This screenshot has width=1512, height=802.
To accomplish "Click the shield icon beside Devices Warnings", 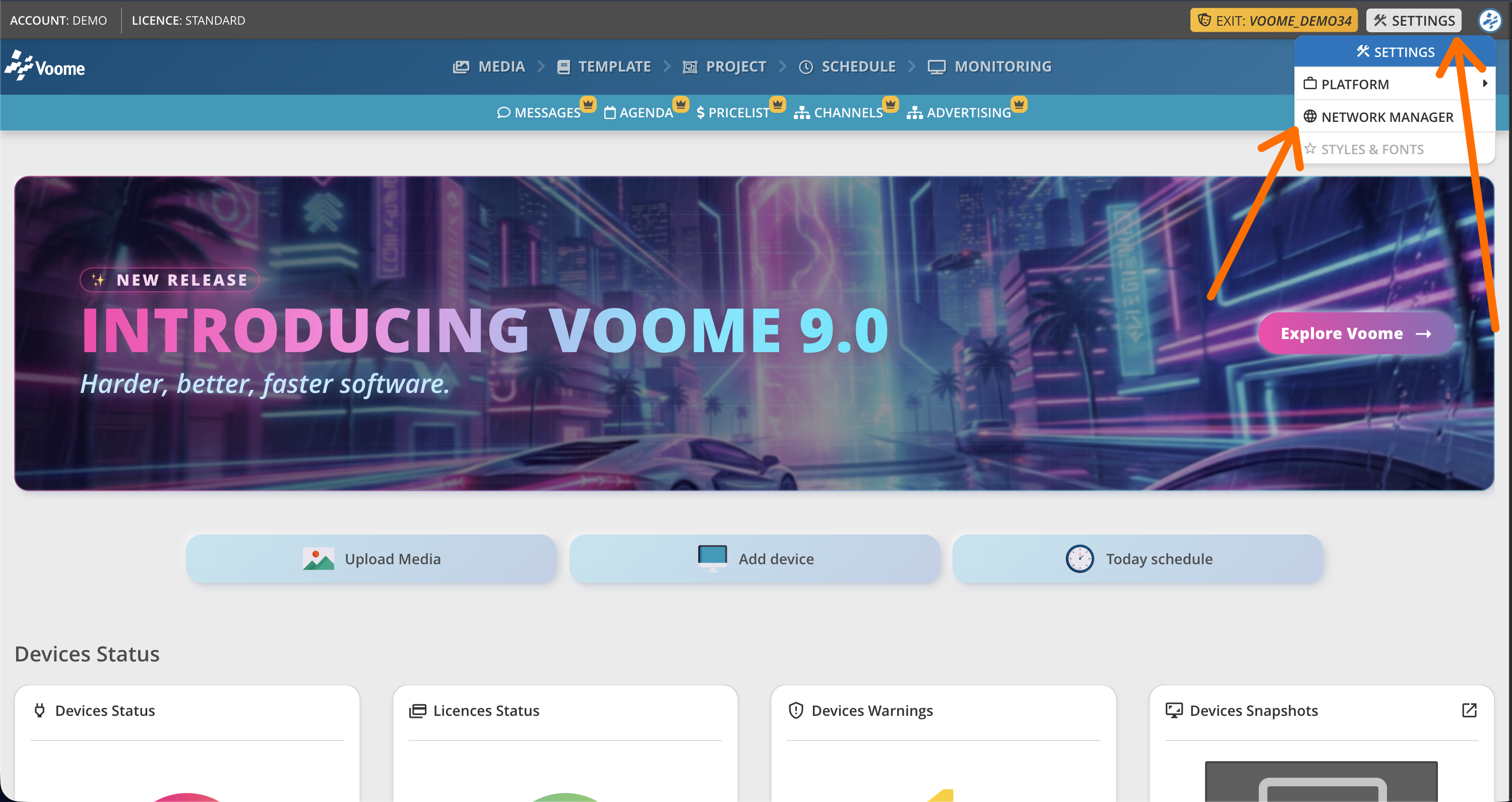I will [x=795, y=710].
